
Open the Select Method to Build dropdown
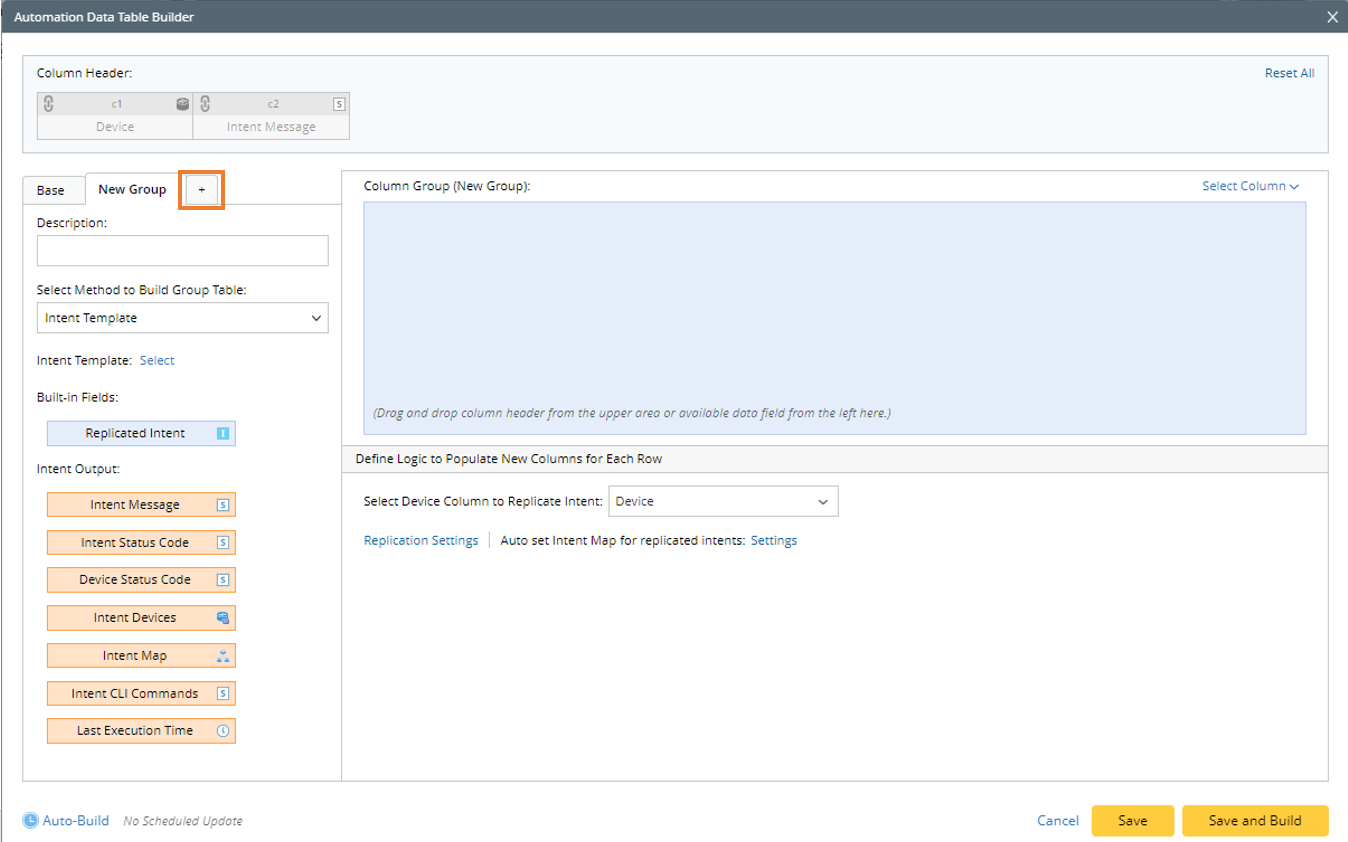[183, 318]
